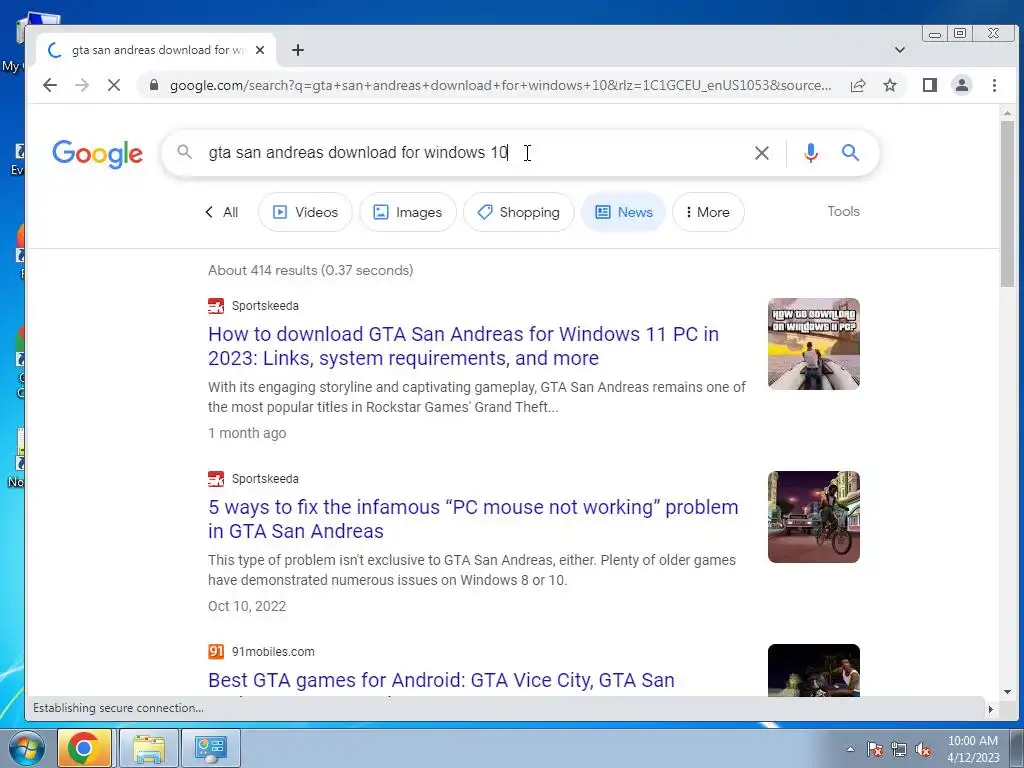
Task: Click scrollbar down arrow
Action: 1007,692
